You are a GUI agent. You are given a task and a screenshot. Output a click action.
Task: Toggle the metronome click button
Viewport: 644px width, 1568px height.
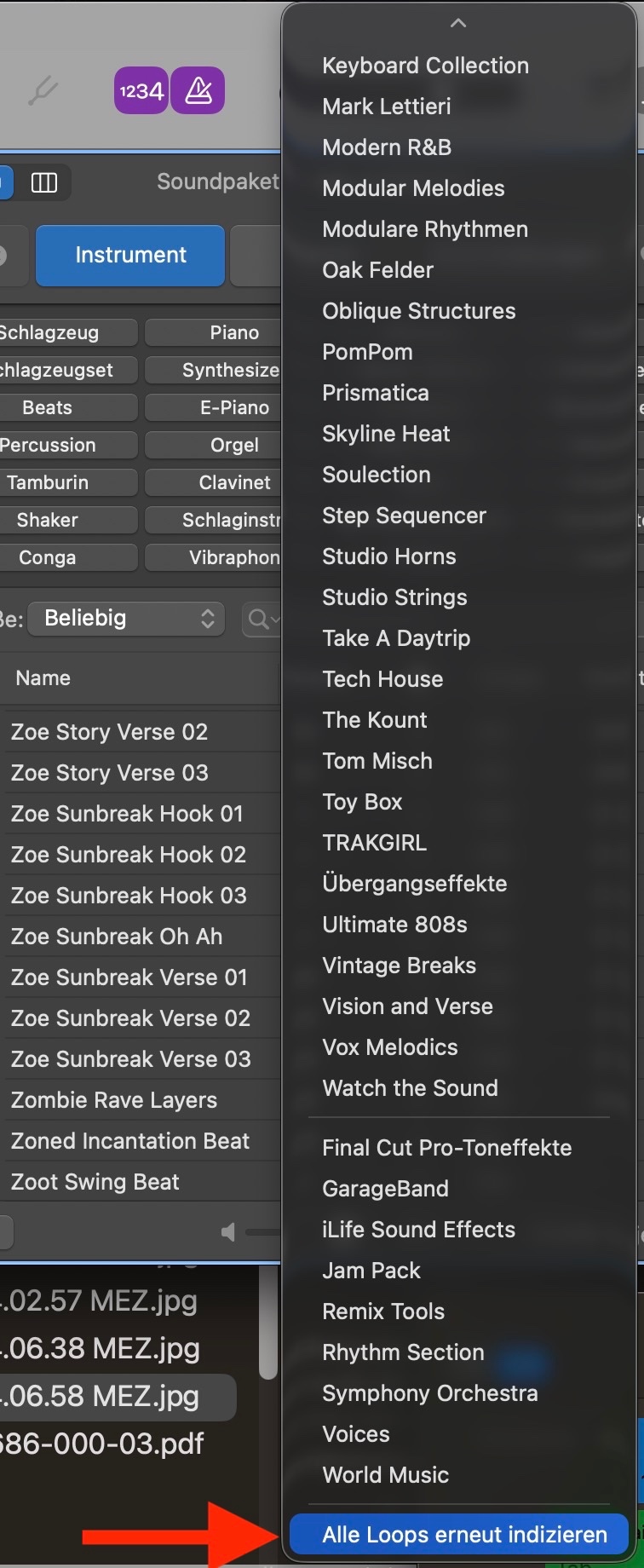click(x=198, y=91)
